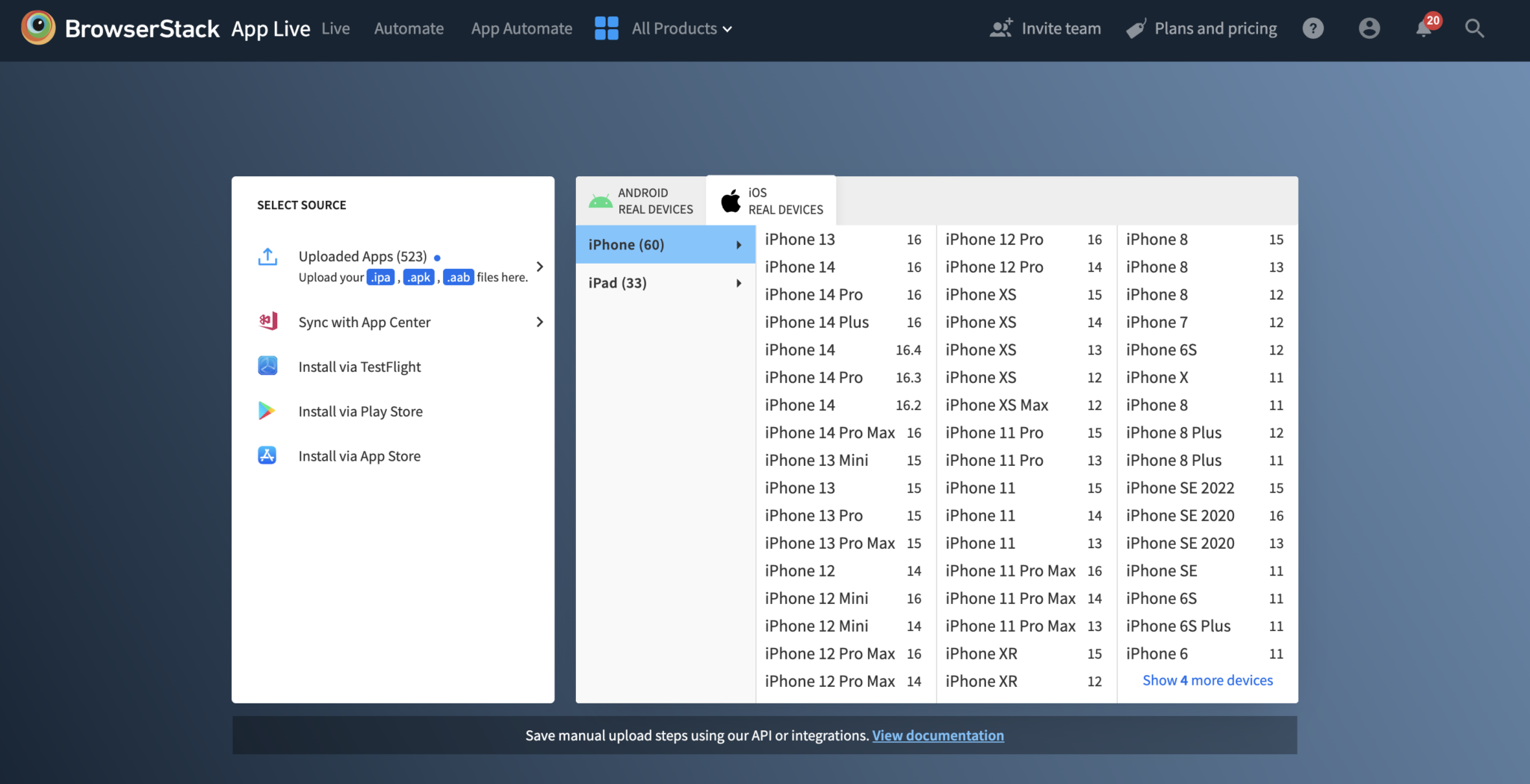Open the notifications bell icon

(1424, 29)
